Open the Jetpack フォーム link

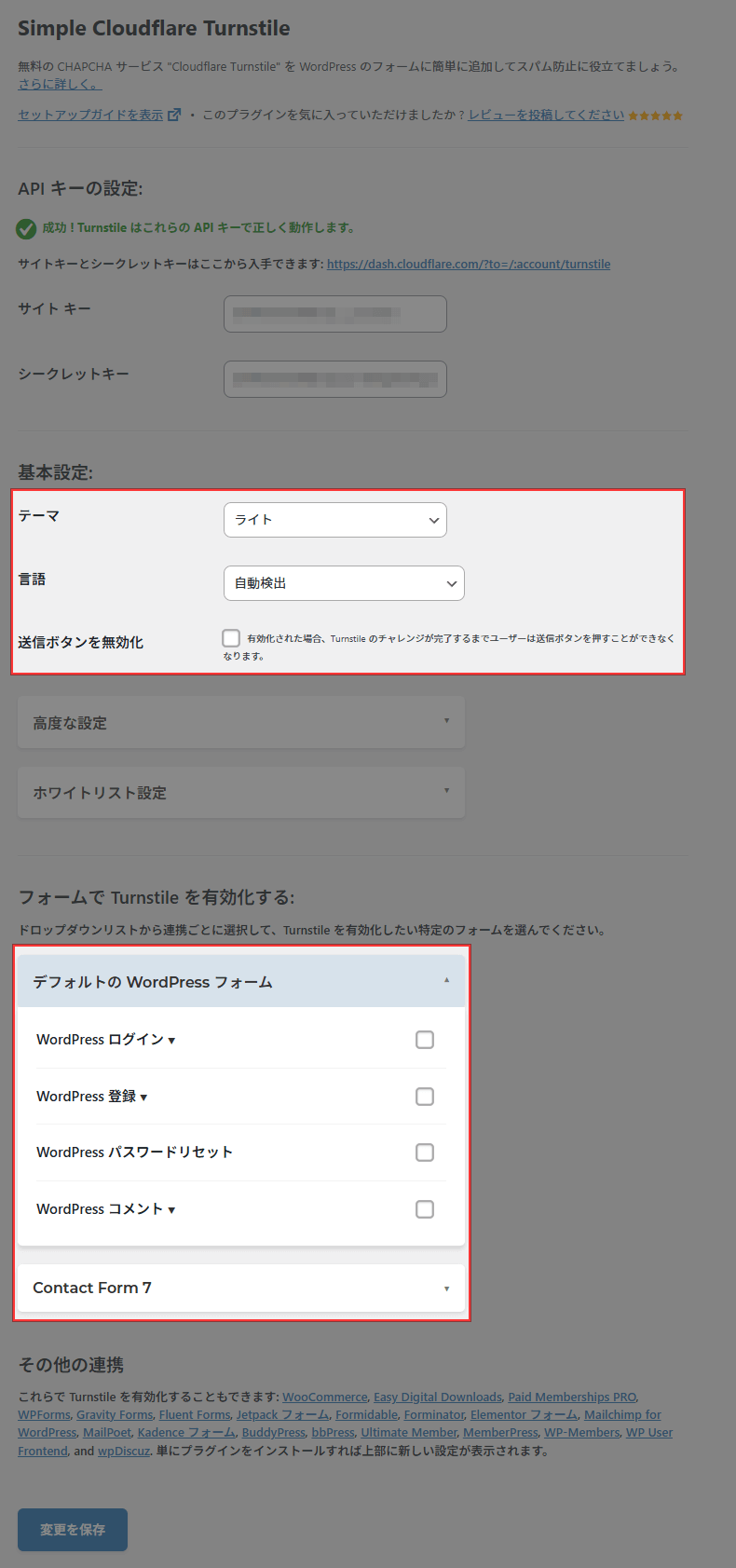click(x=282, y=1414)
